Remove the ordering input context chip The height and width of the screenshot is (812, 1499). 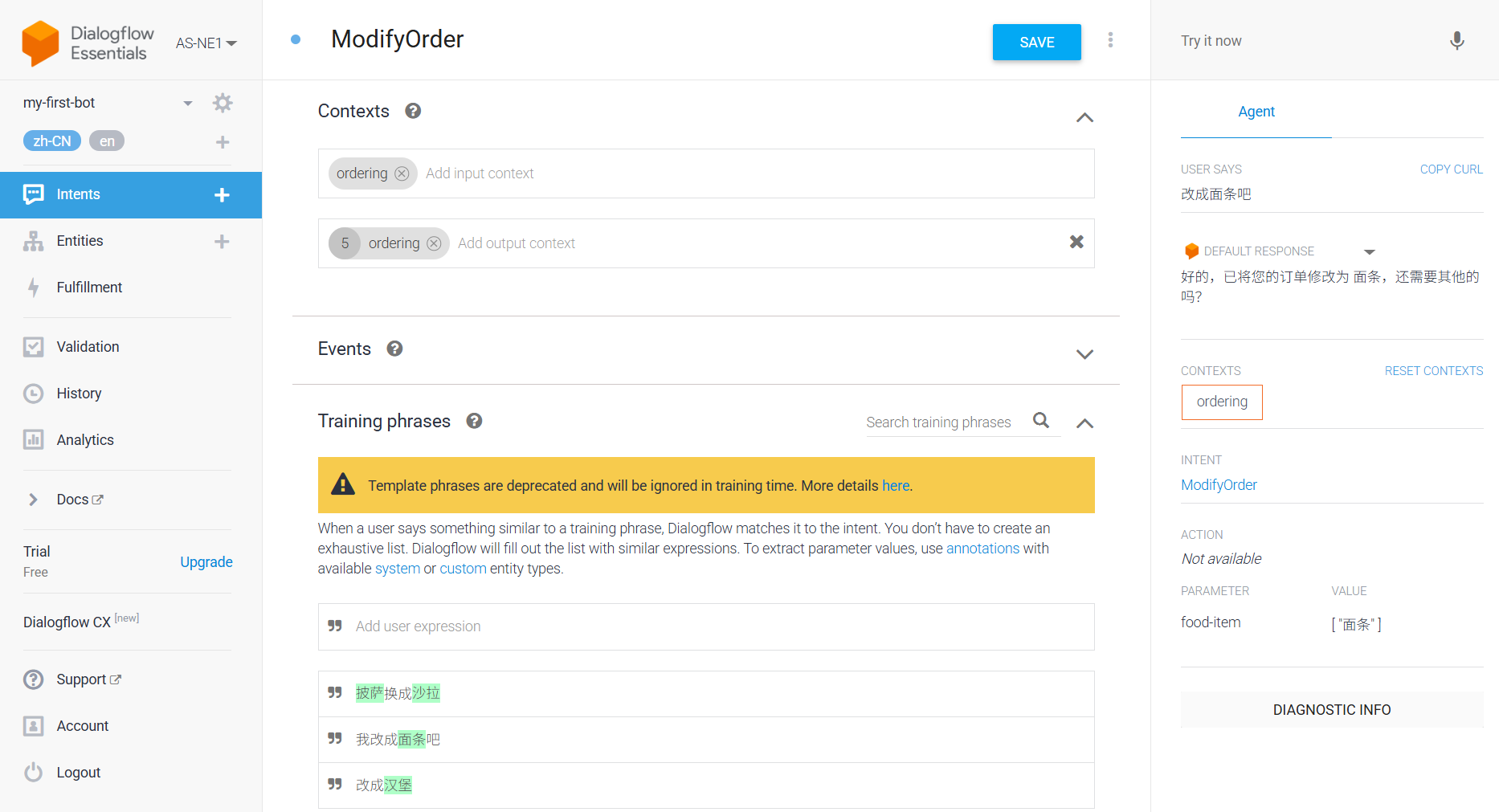pos(402,173)
